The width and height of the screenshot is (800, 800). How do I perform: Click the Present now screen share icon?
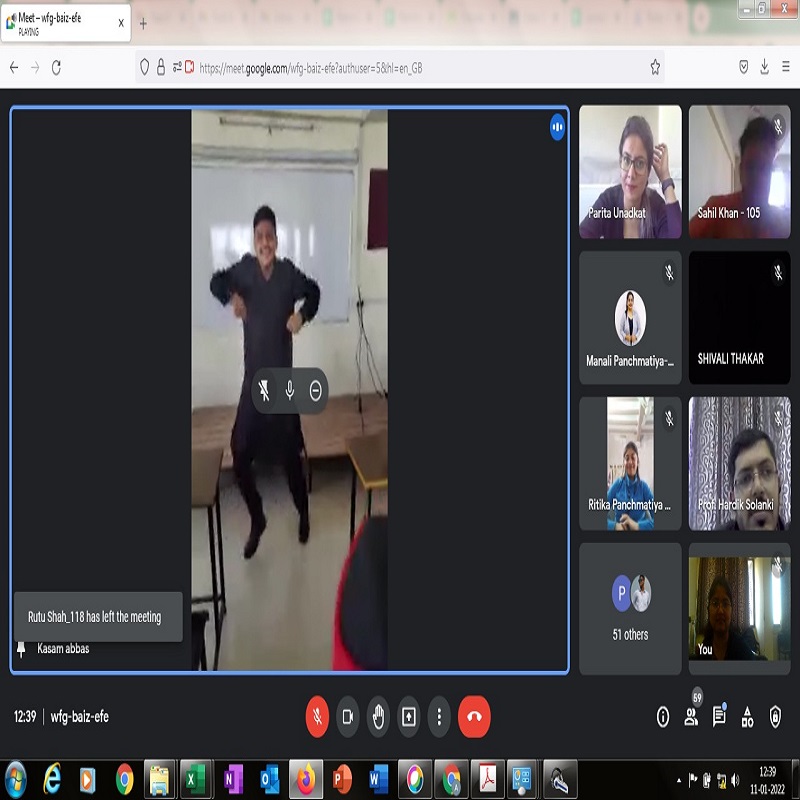coord(409,717)
